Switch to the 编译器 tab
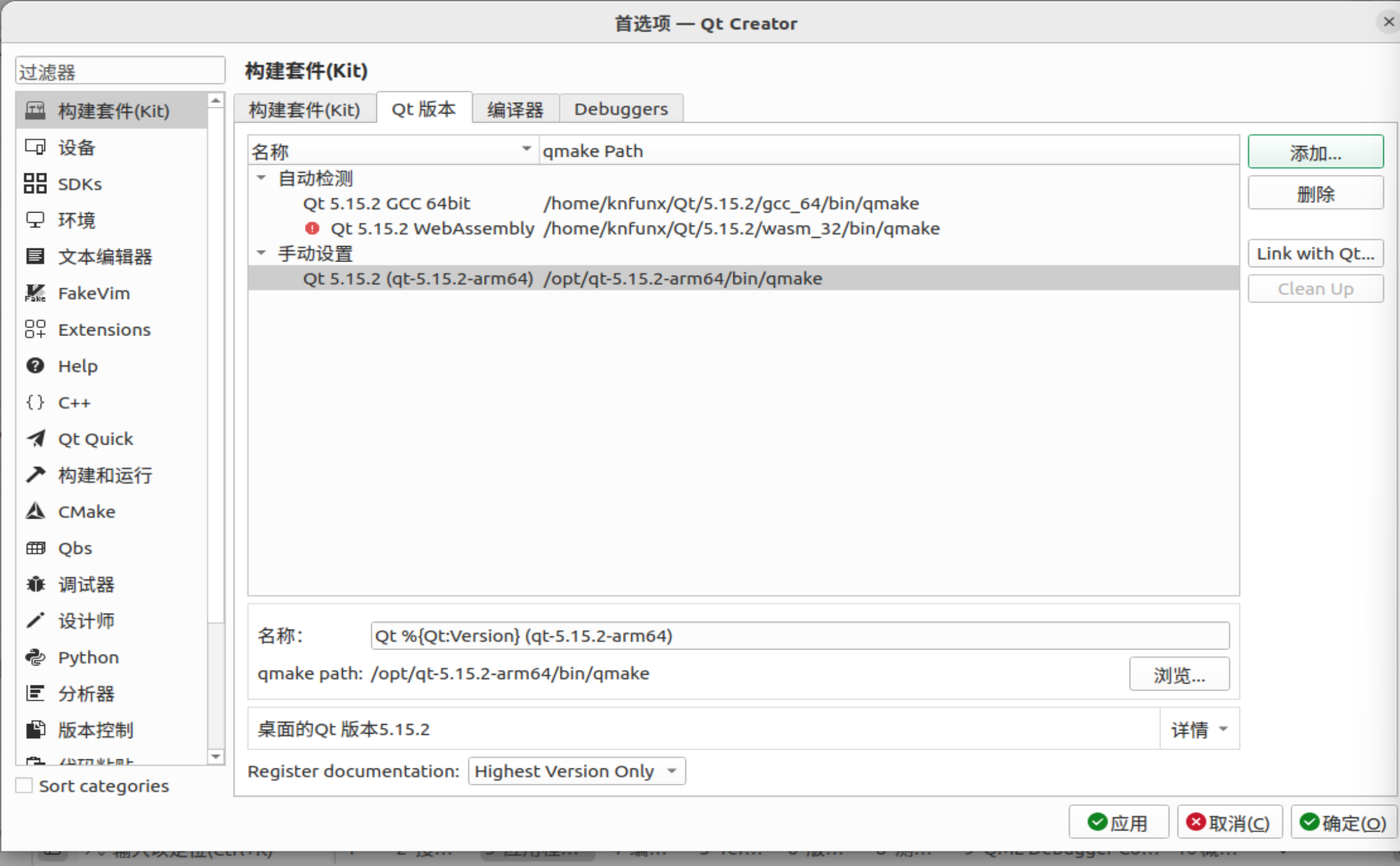 [x=515, y=109]
